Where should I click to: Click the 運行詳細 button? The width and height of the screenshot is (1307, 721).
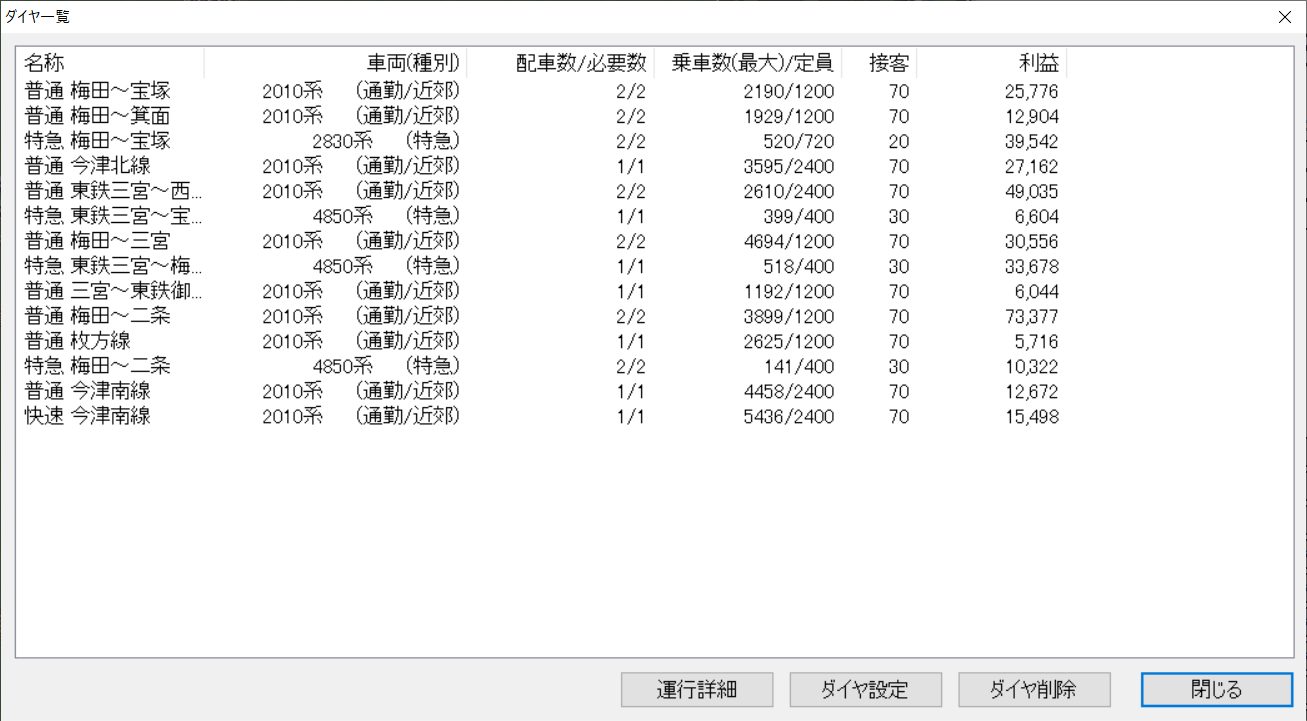click(x=697, y=689)
